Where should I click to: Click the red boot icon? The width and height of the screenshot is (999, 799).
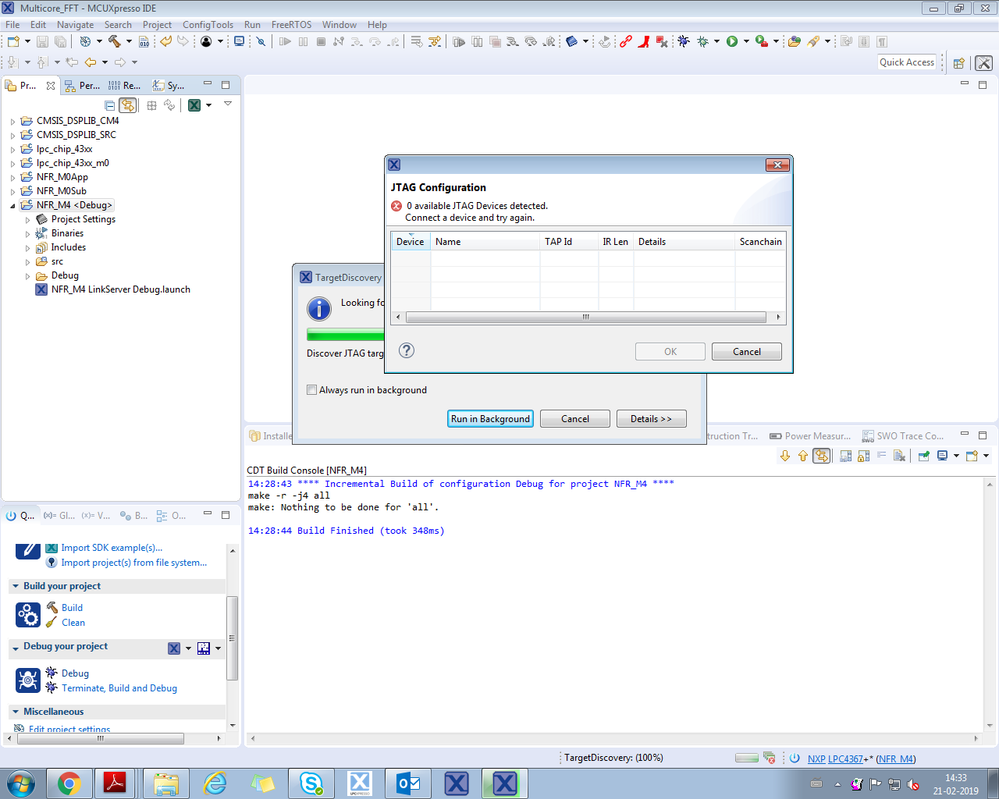tap(643, 41)
